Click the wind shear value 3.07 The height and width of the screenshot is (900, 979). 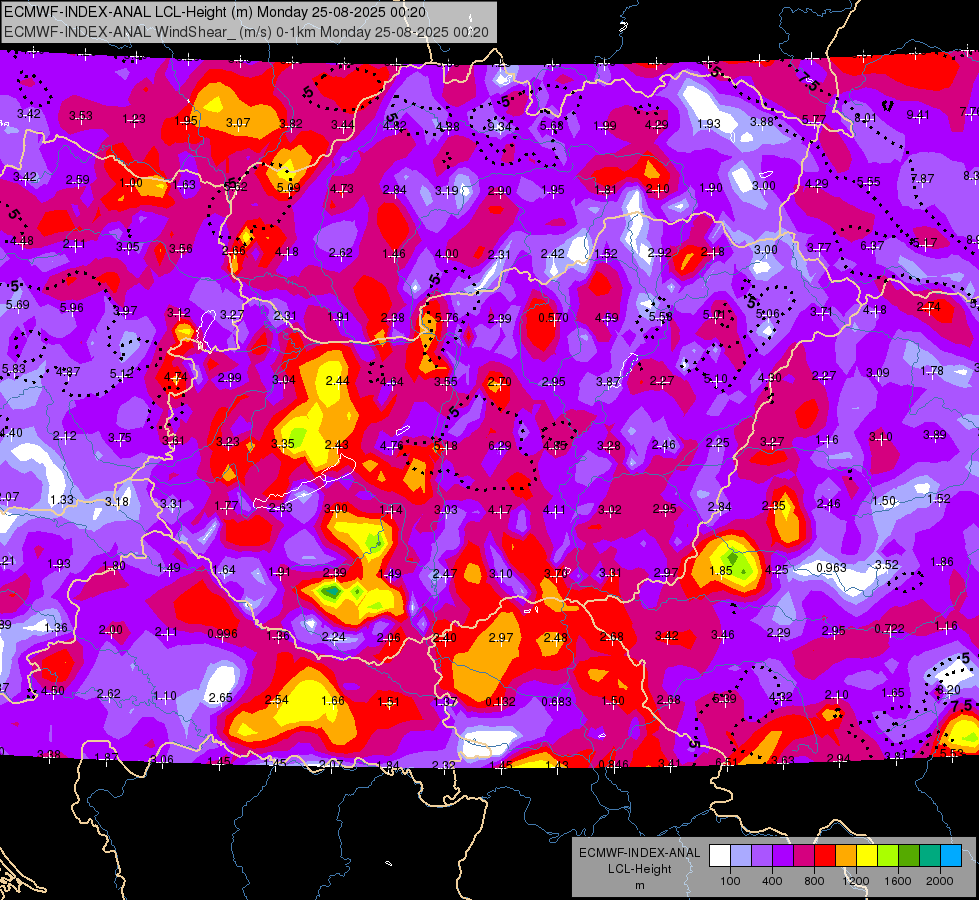click(238, 123)
